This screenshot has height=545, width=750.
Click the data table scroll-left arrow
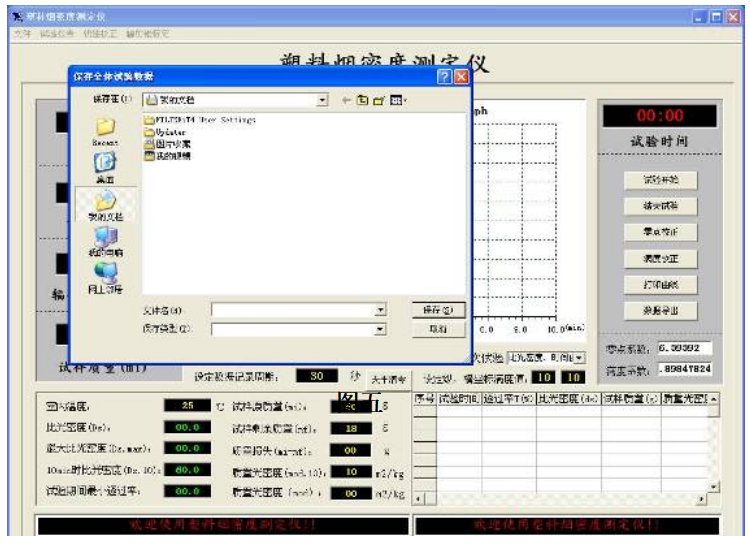coord(419,500)
